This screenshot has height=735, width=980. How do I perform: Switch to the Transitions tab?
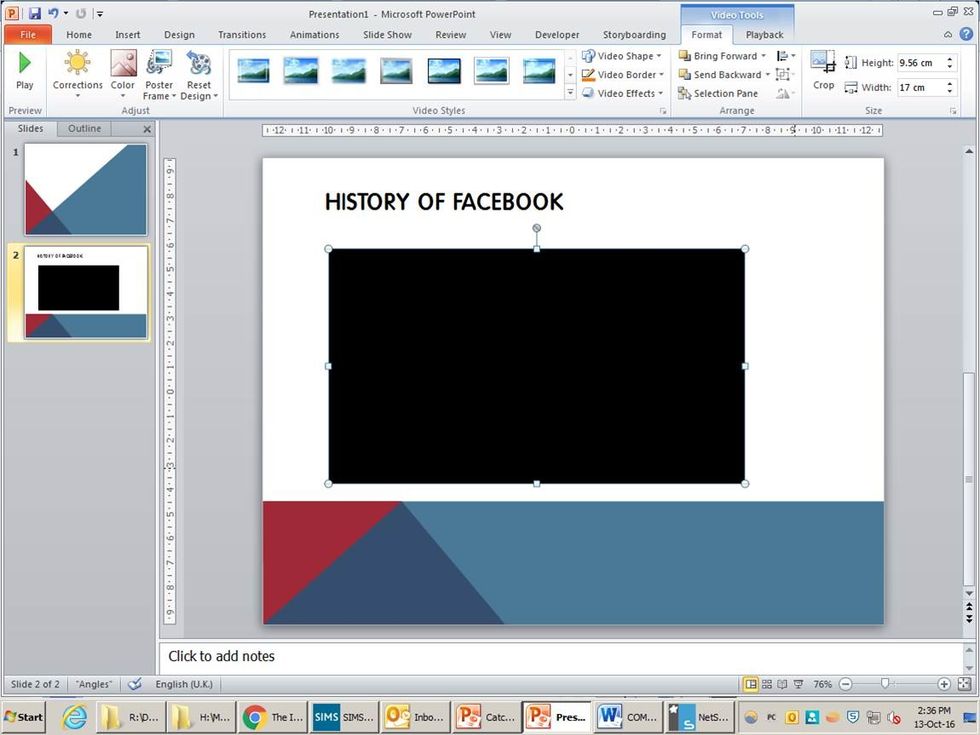(x=242, y=35)
